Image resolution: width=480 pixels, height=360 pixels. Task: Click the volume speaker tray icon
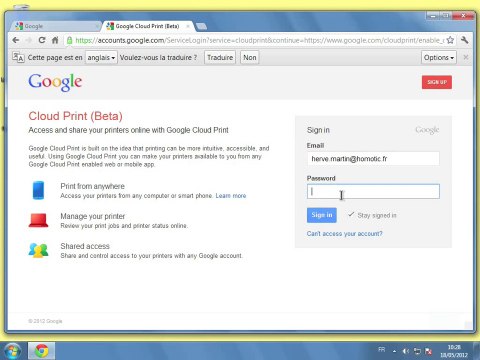pyautogui.click(x=406, y=351)
